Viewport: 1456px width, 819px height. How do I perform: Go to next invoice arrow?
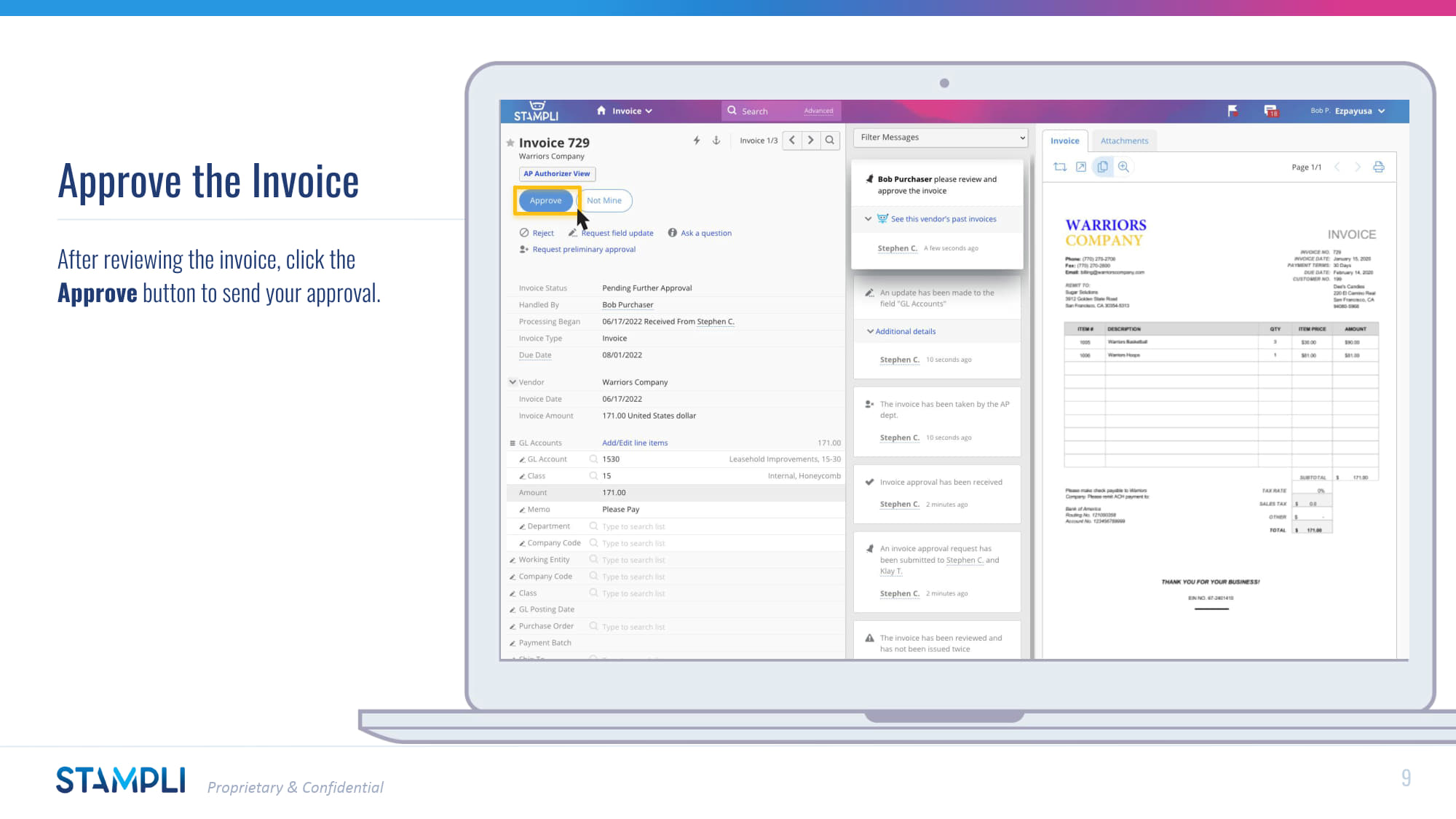tap(810, 141)
